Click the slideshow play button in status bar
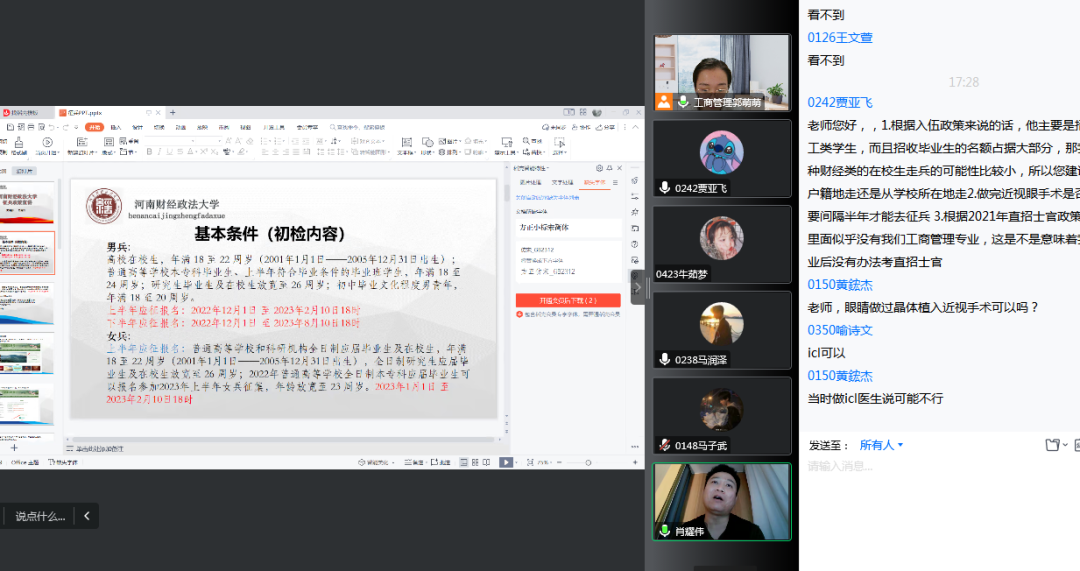Image resolution: width=1080 pixels, height=571 pixels. point(506,462)
